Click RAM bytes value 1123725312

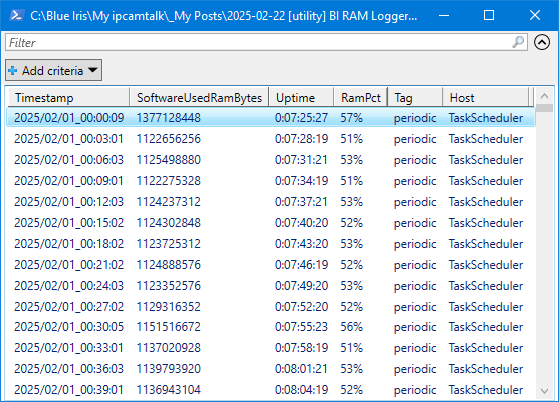tap(169, 244)
